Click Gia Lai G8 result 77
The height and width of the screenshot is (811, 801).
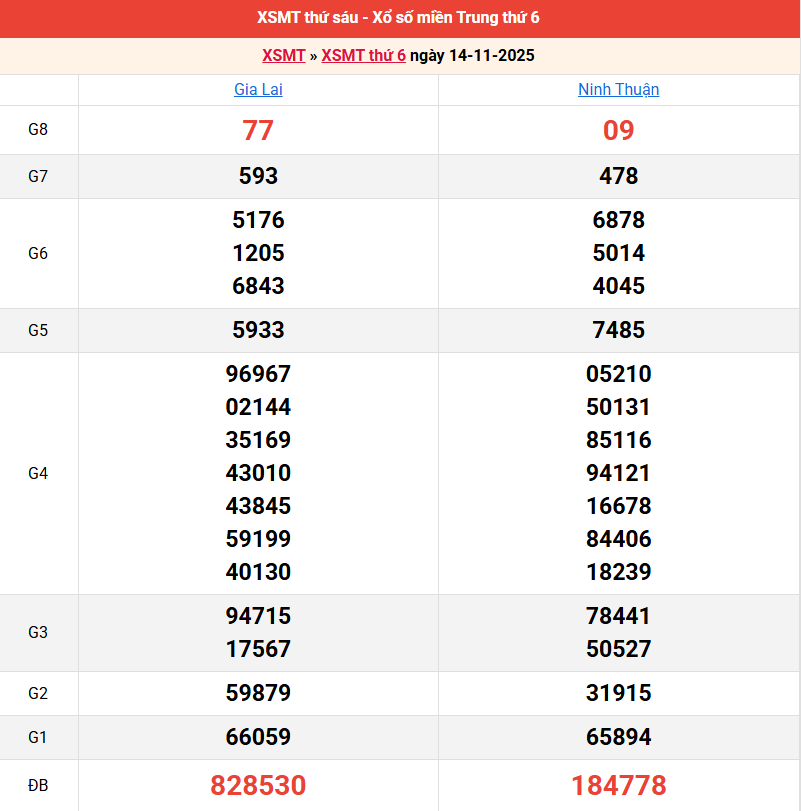tap(258, 130)
